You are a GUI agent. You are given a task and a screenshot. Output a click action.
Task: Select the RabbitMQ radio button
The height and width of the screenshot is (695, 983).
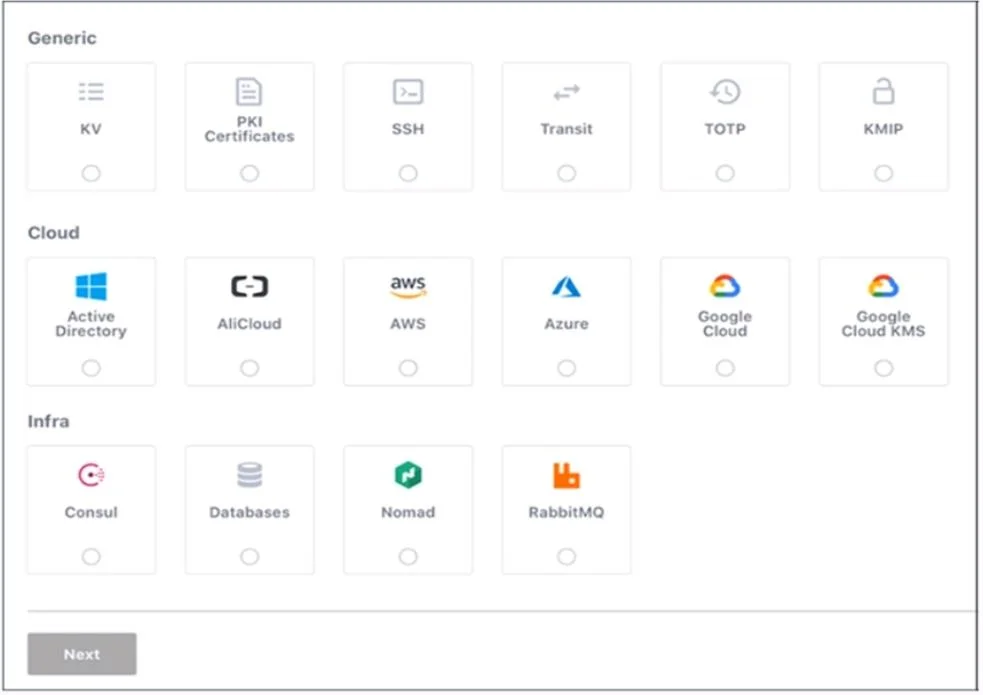(567, 557)
